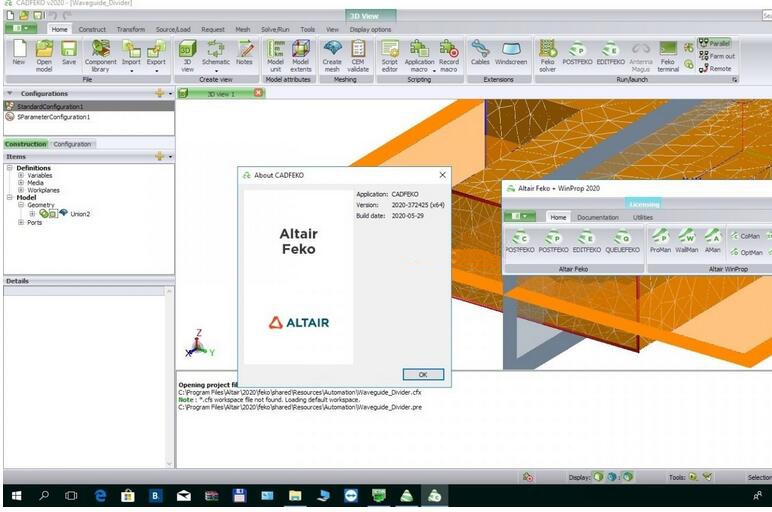
Task: Expand the Ports tree node
Action: (21, 223)
